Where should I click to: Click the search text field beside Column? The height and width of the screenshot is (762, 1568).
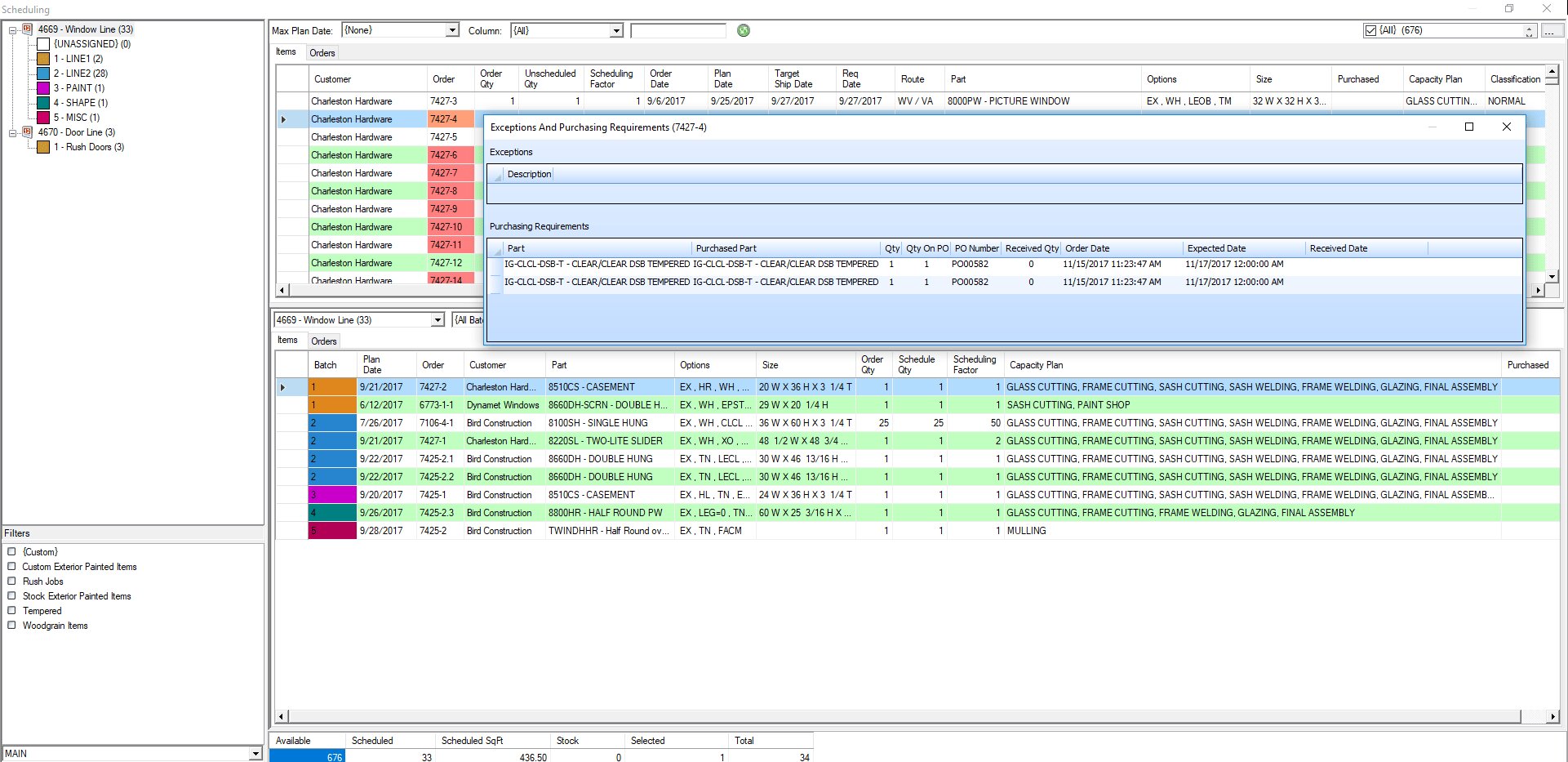coord(677,30)
